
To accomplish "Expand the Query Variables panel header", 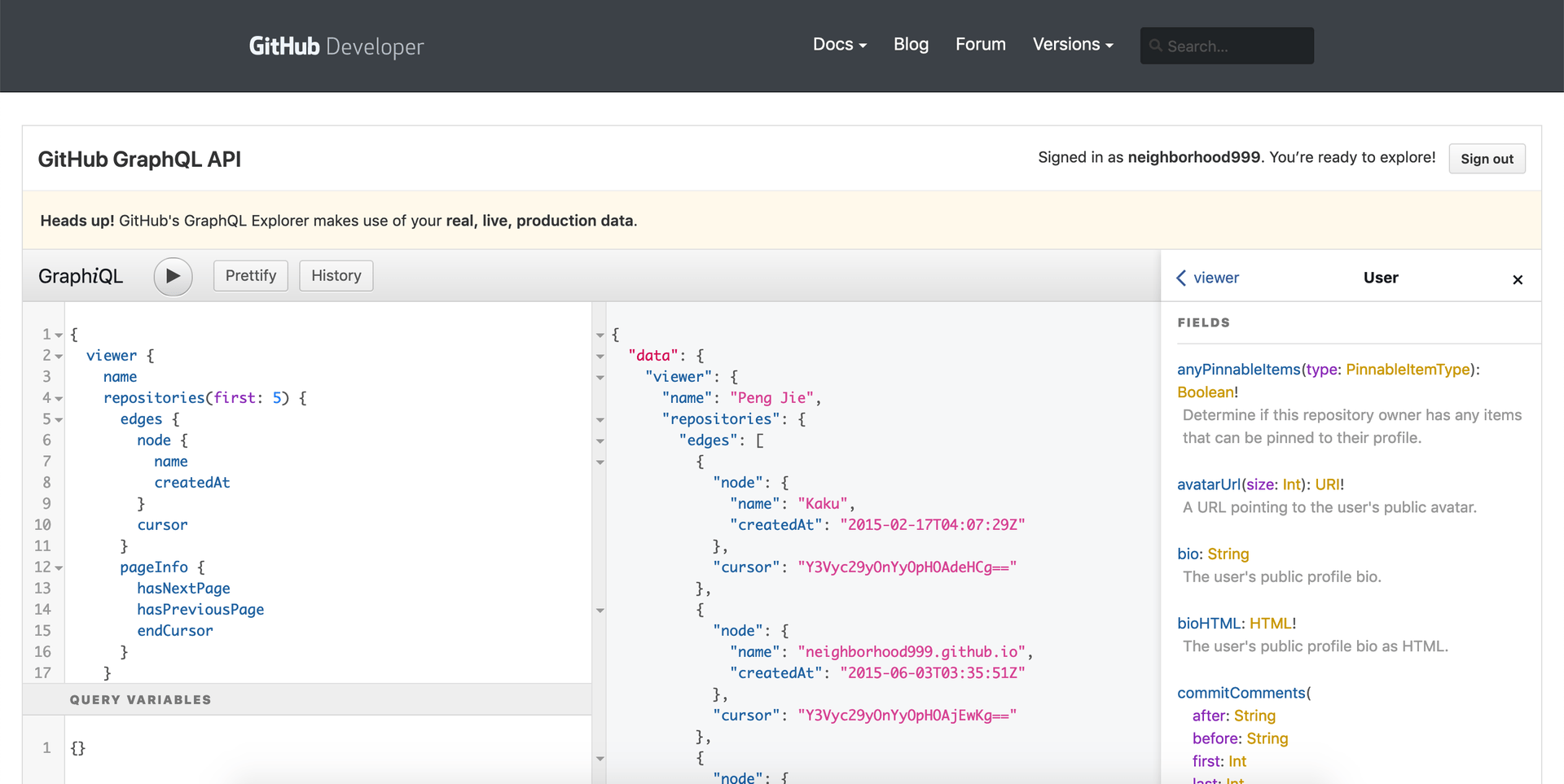I will point(306,699).
